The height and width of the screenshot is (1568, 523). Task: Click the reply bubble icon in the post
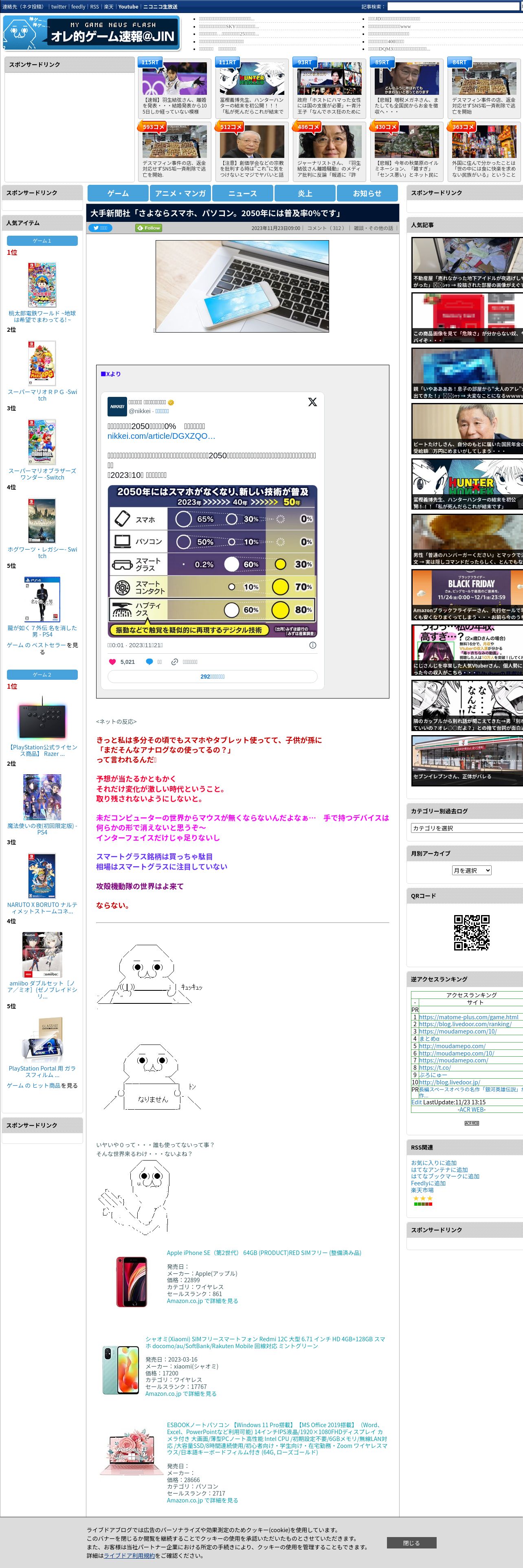tap(149, 661)
